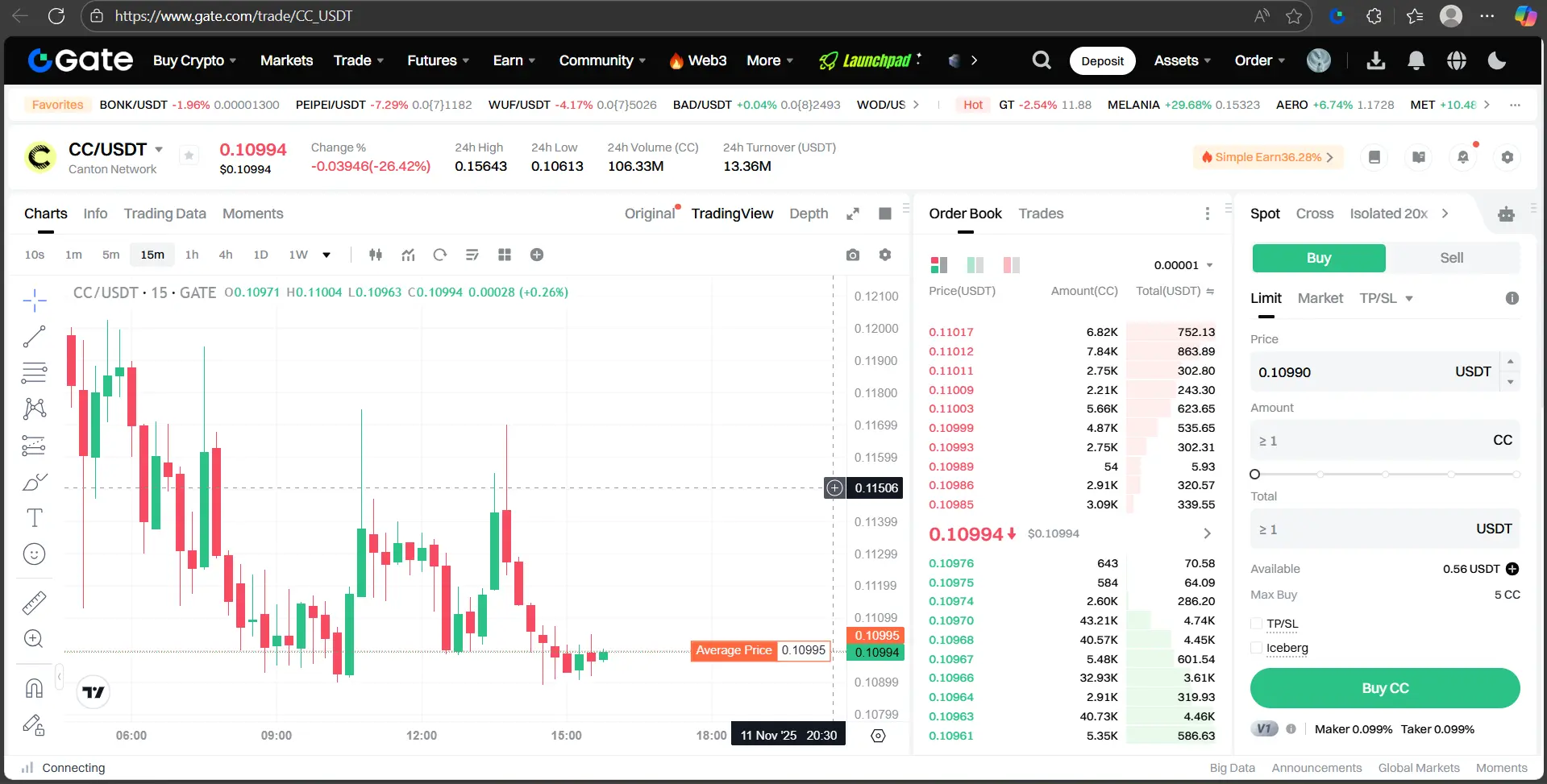Open the Assets dropdown

[1183, 60]
